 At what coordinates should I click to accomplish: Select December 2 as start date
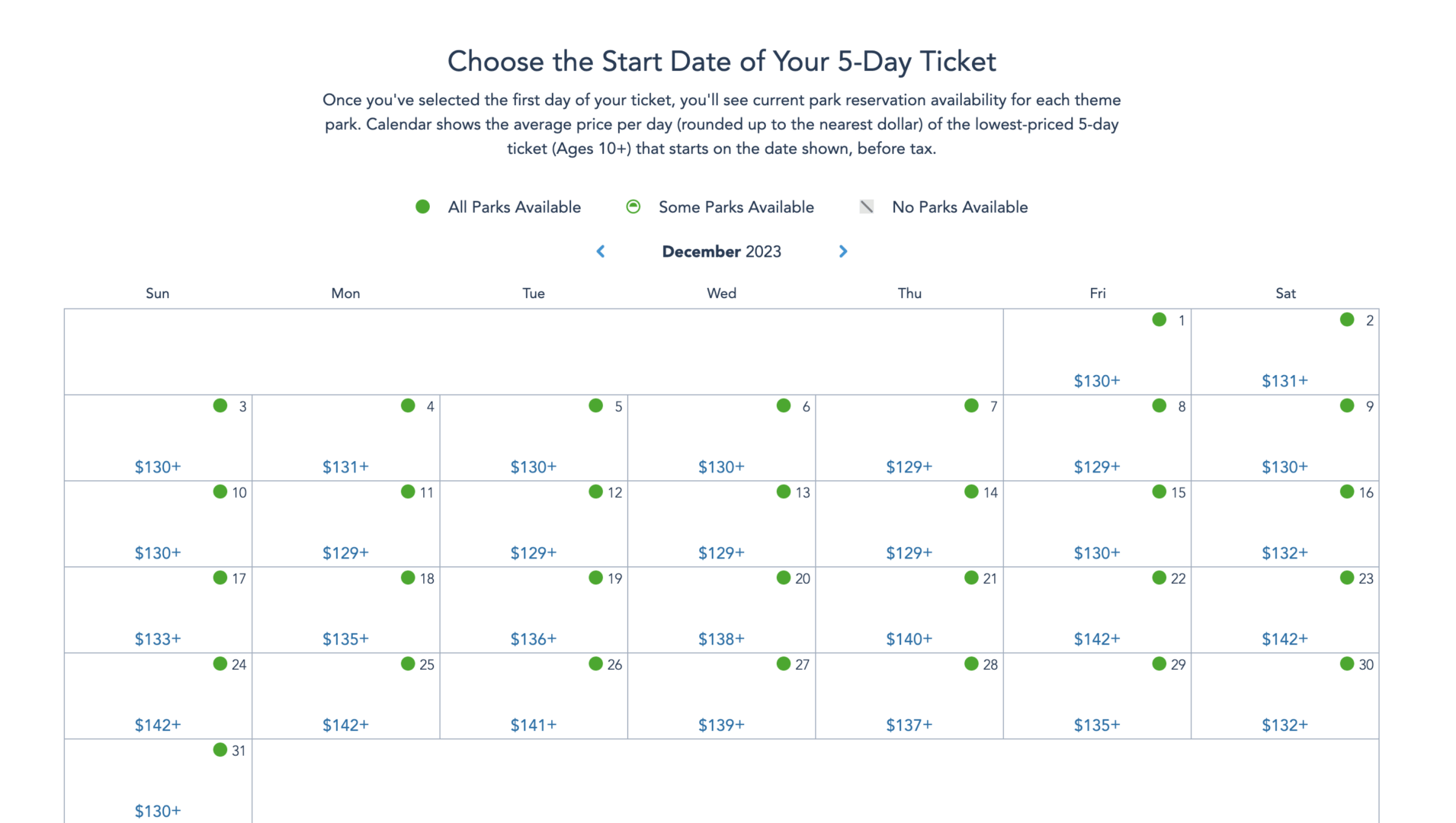1285,351
